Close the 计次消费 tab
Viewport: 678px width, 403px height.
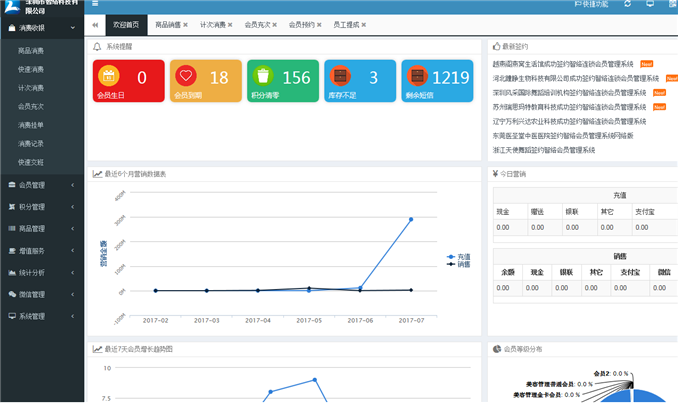pos(230,23)
